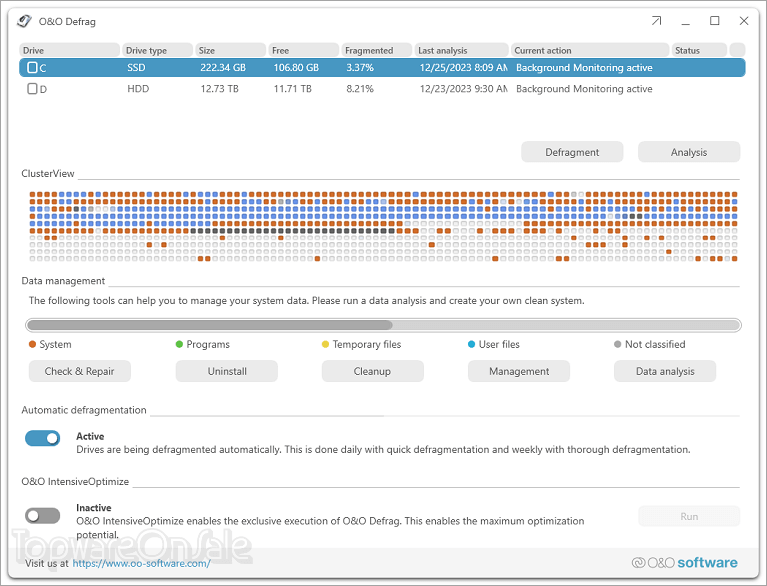The height and width of the screenshot is (586, 767).
Task: Click the Defragment button
Action: 572,152
